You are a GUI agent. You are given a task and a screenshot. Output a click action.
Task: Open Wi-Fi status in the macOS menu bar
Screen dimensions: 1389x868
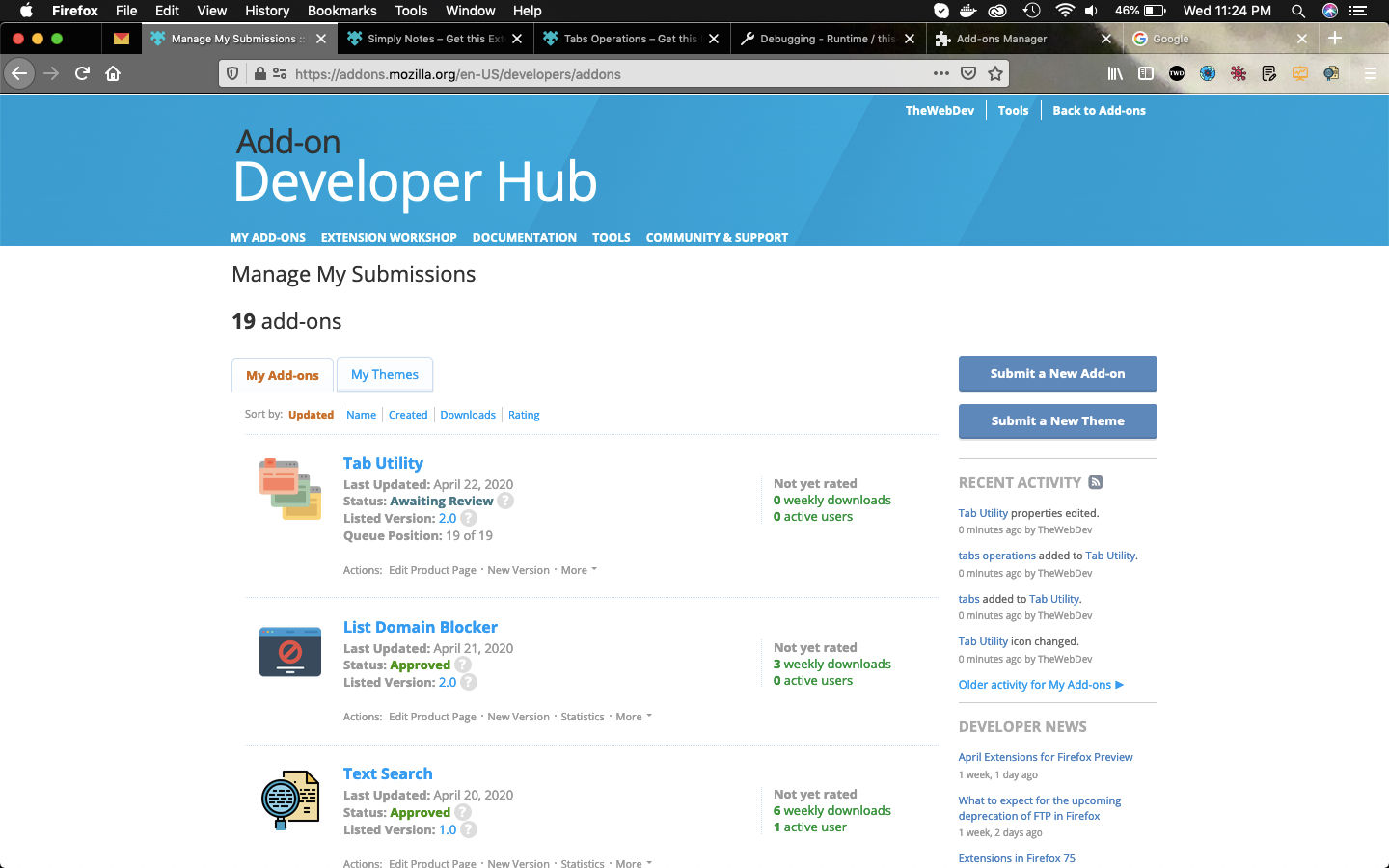pyautogui.click(x=1064, y=11)
